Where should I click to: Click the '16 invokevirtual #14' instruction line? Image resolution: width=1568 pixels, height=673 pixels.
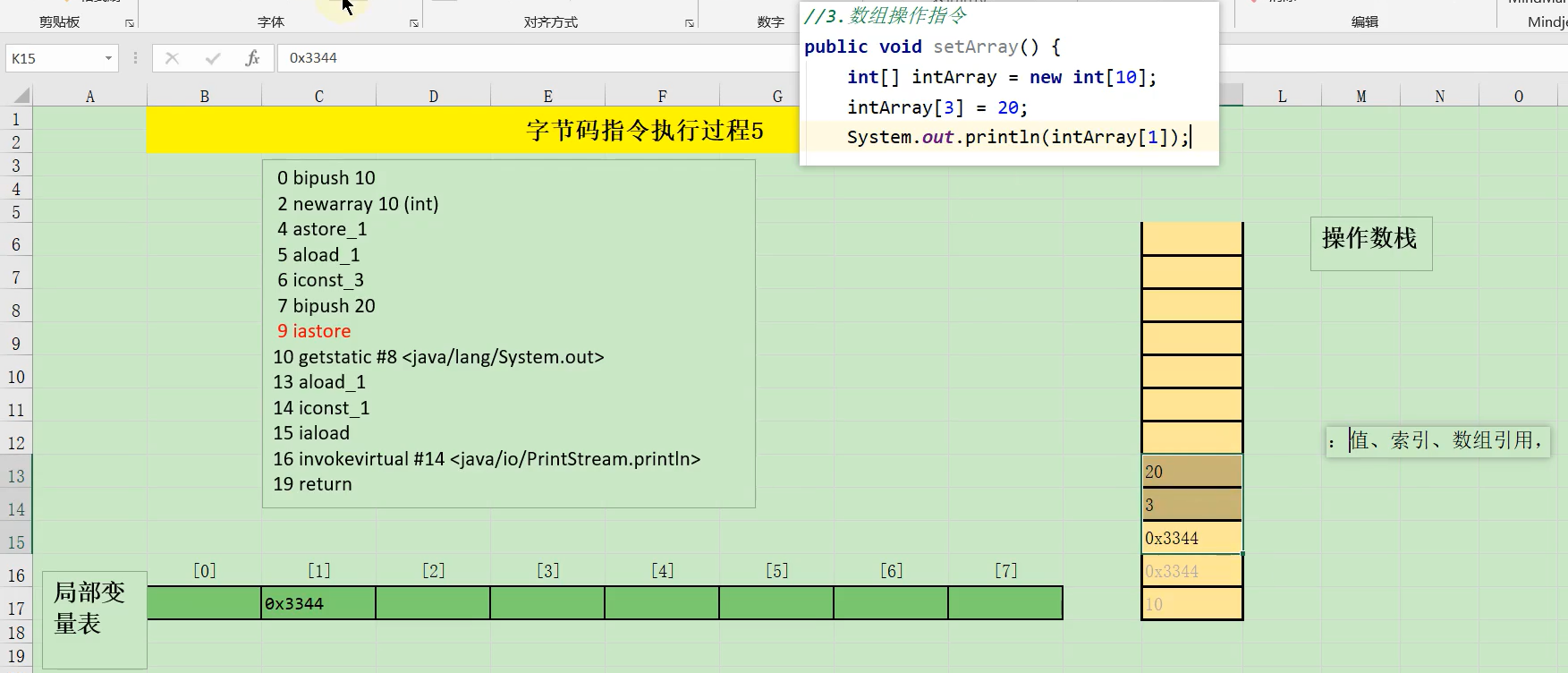(487, 459)
